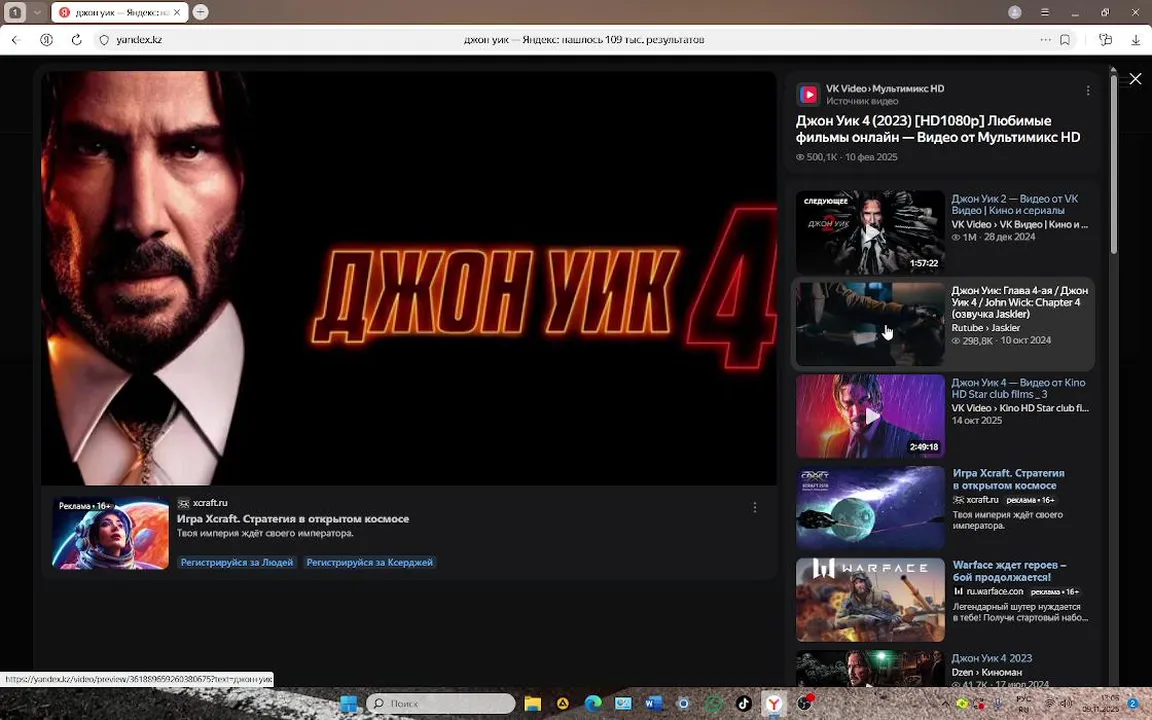The width and height of the screenshot is (1152, 720).
Task: Open Warface ждет героев ad link
Action: [1009, 571]
